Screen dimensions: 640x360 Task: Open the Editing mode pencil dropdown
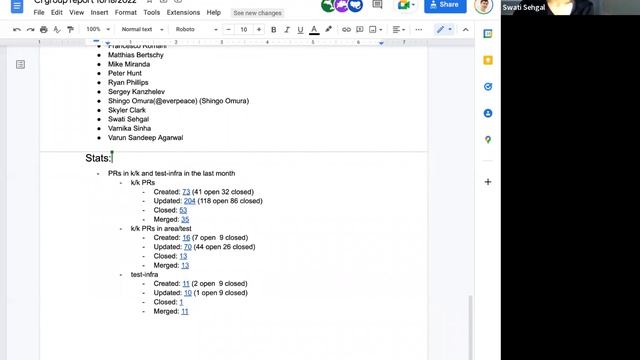444,29
